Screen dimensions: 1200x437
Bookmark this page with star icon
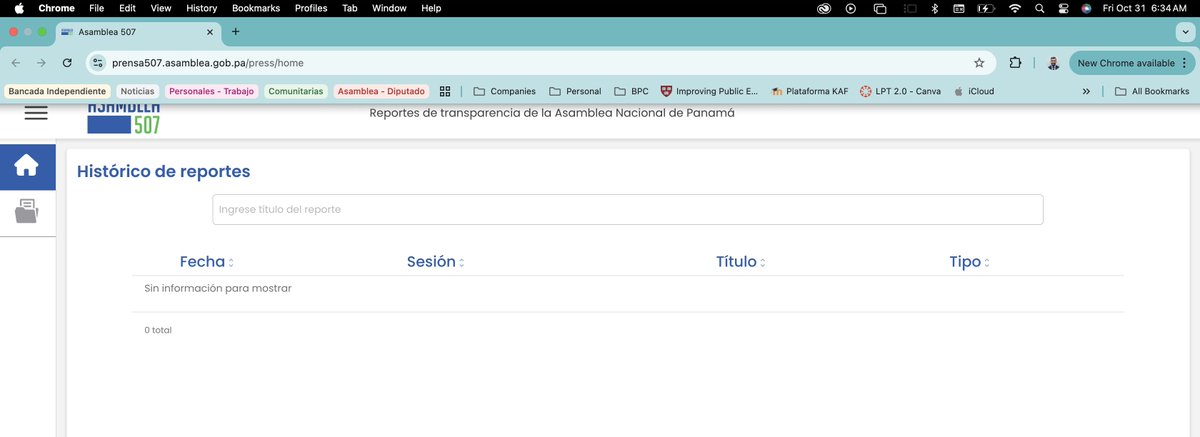pyautogui.click(x=979, y=62)
